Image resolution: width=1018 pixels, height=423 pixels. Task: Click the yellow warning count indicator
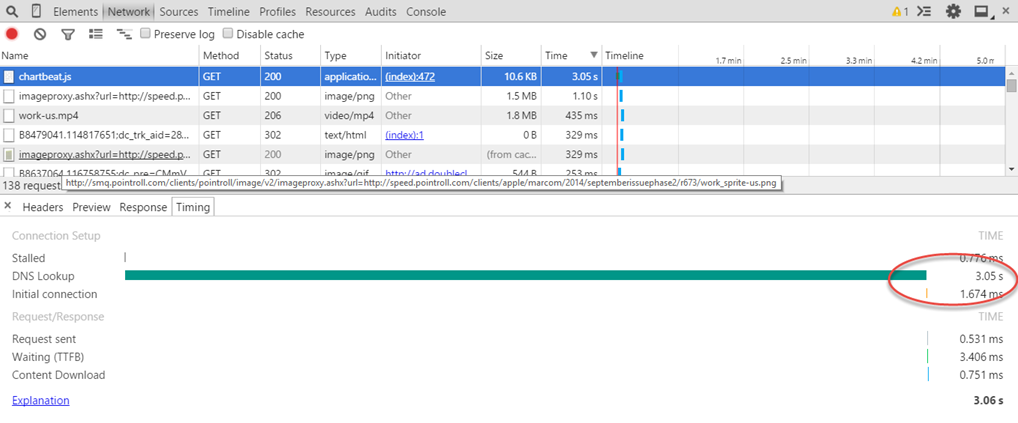point(899,12)
